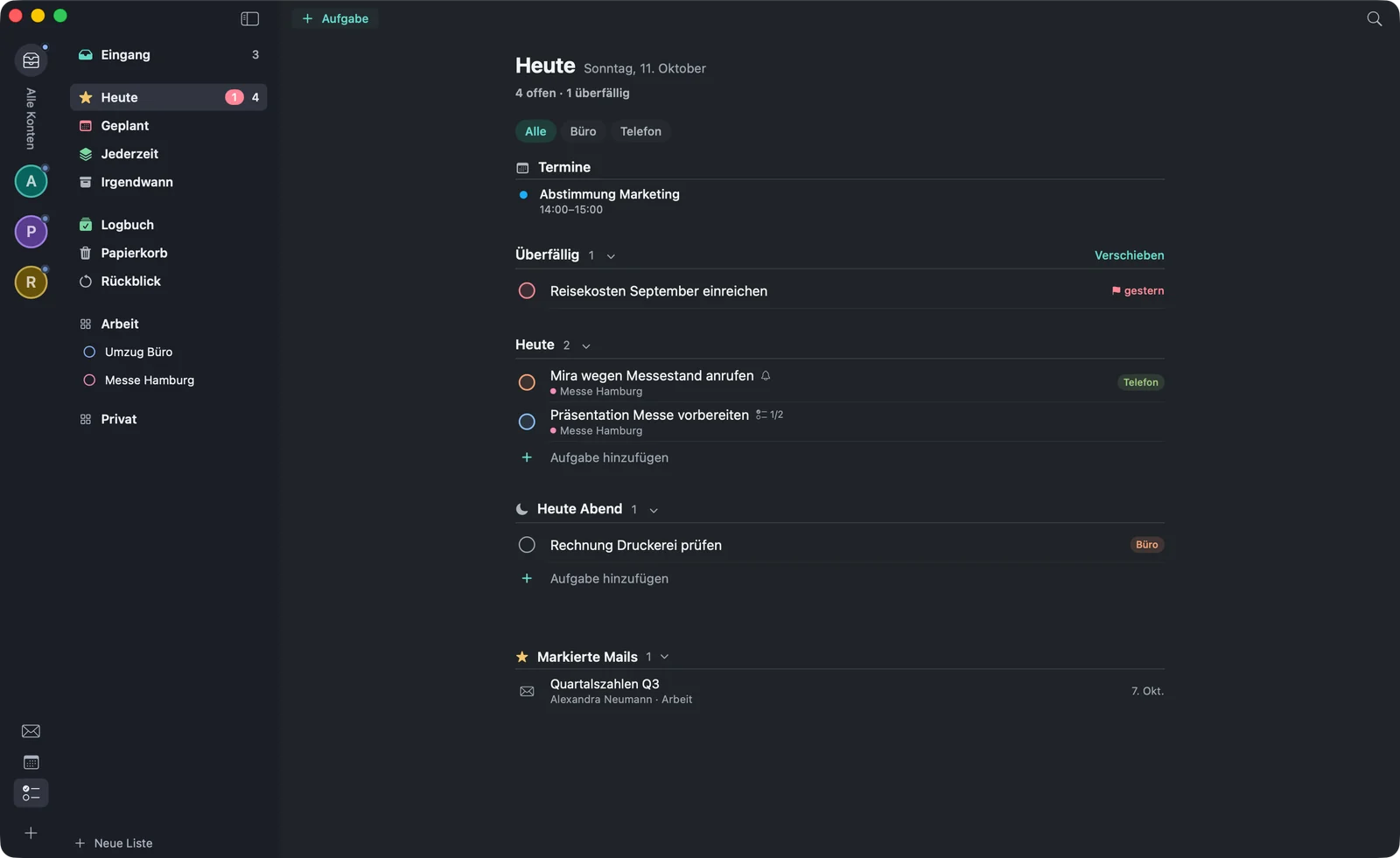1400x858 pixels.
Task: Switch to account avatar R
Action: (31, 283)
